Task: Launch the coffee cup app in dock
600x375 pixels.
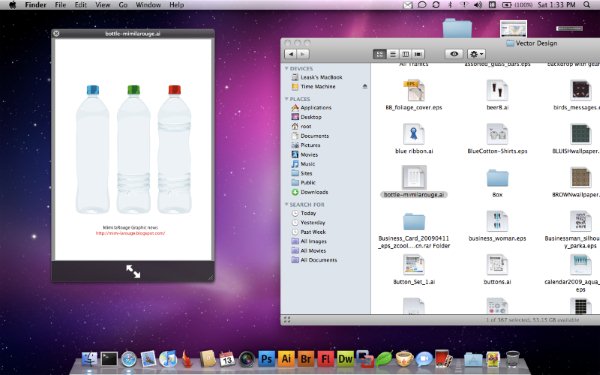Action: tap(404, 359)
